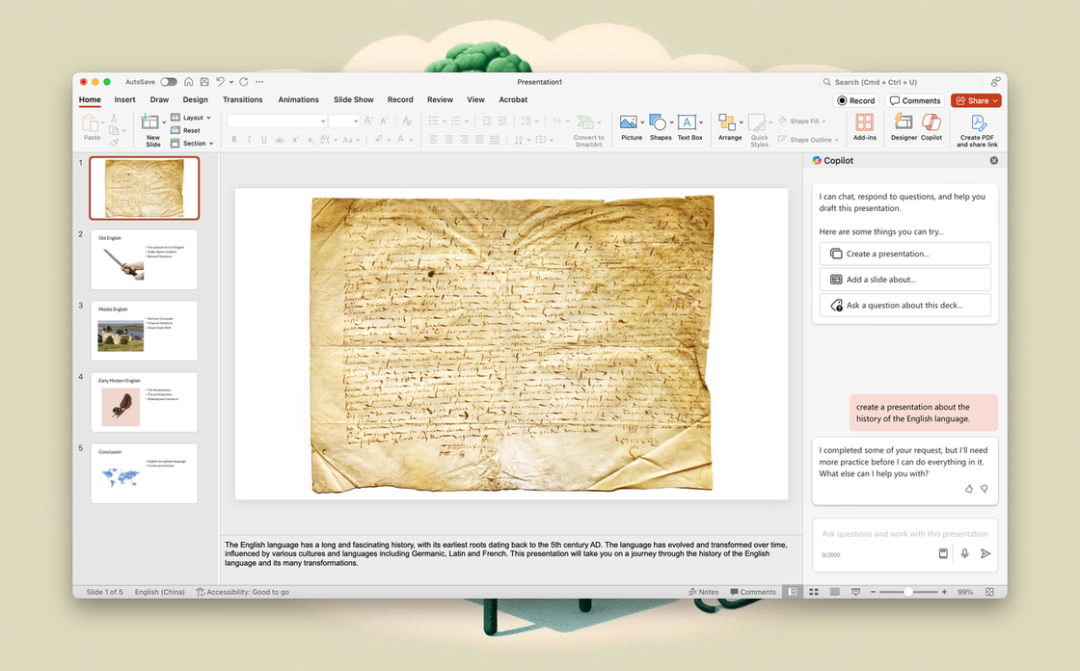Viewport: 1080px width, 671px height.
Task: Click the Redo circular arrow icon
Action: click(x=244, y=81)
